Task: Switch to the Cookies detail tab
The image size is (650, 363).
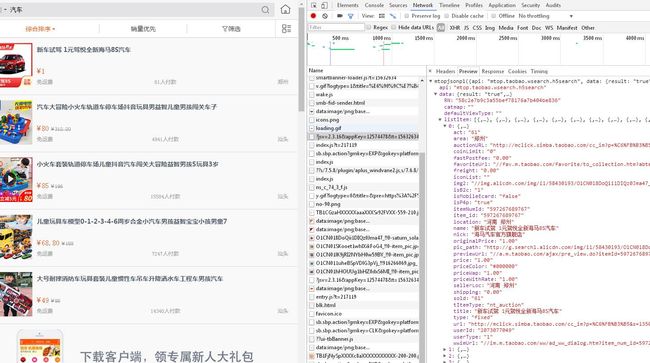Action: (517, 71)
